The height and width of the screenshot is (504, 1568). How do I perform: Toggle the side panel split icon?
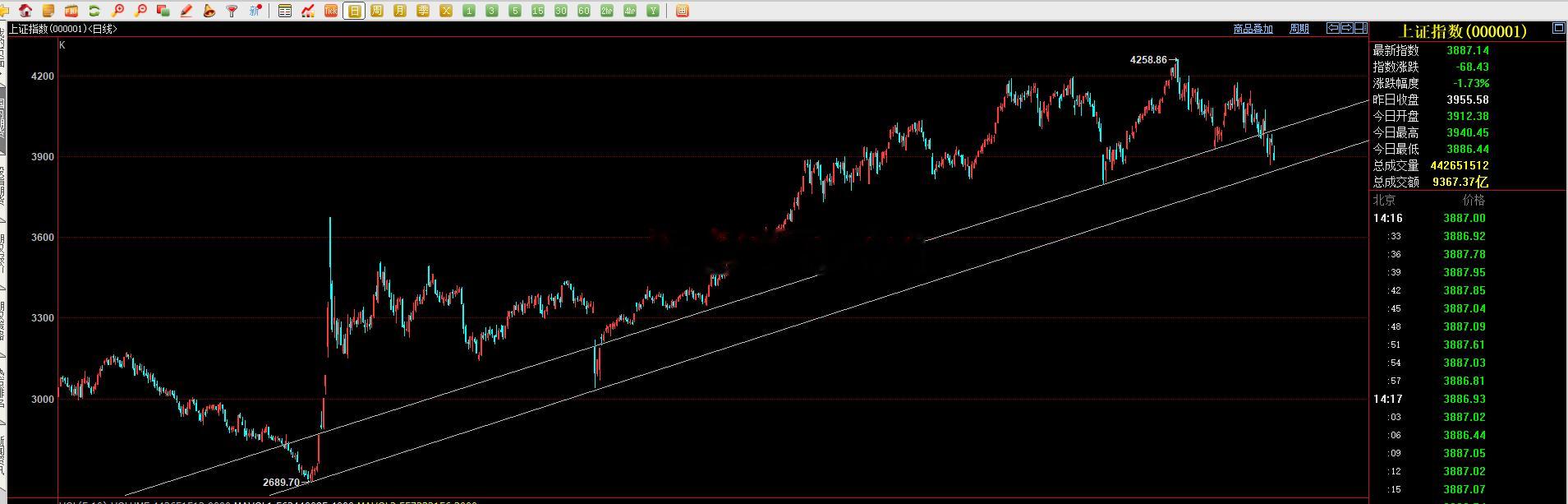(x=1361, y=28)
